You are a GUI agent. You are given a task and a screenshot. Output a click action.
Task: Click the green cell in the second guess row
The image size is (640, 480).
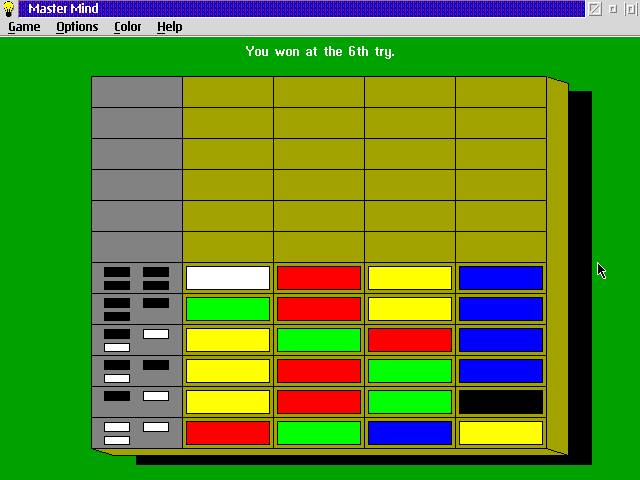click(410, 402)
